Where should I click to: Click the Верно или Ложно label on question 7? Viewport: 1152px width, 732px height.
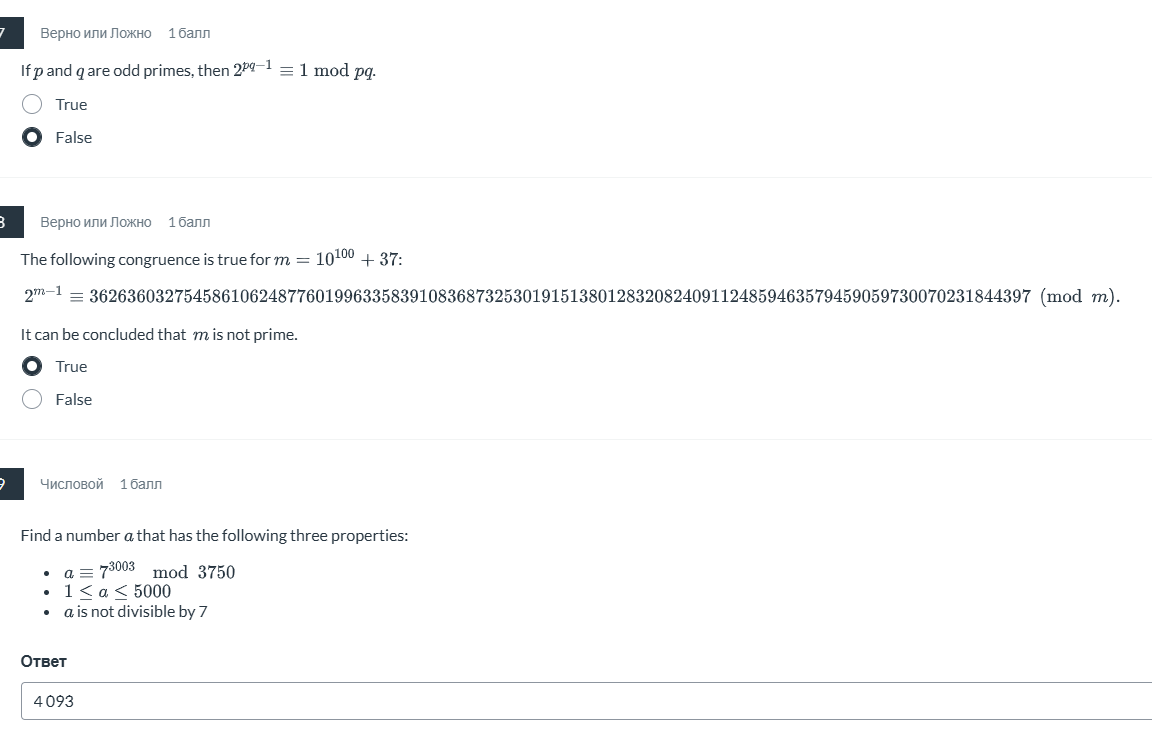pos(95,33)
